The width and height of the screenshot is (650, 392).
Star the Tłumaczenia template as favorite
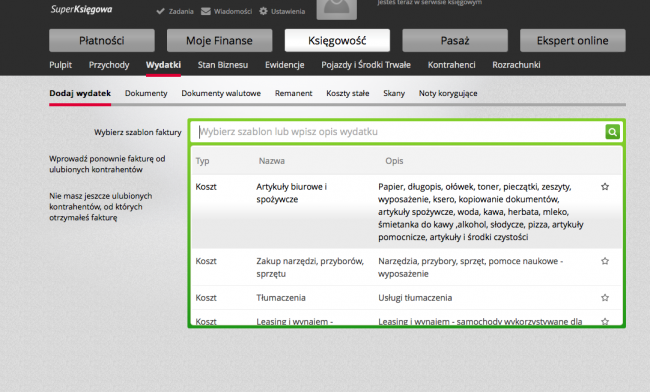click(x=605, y=297)
